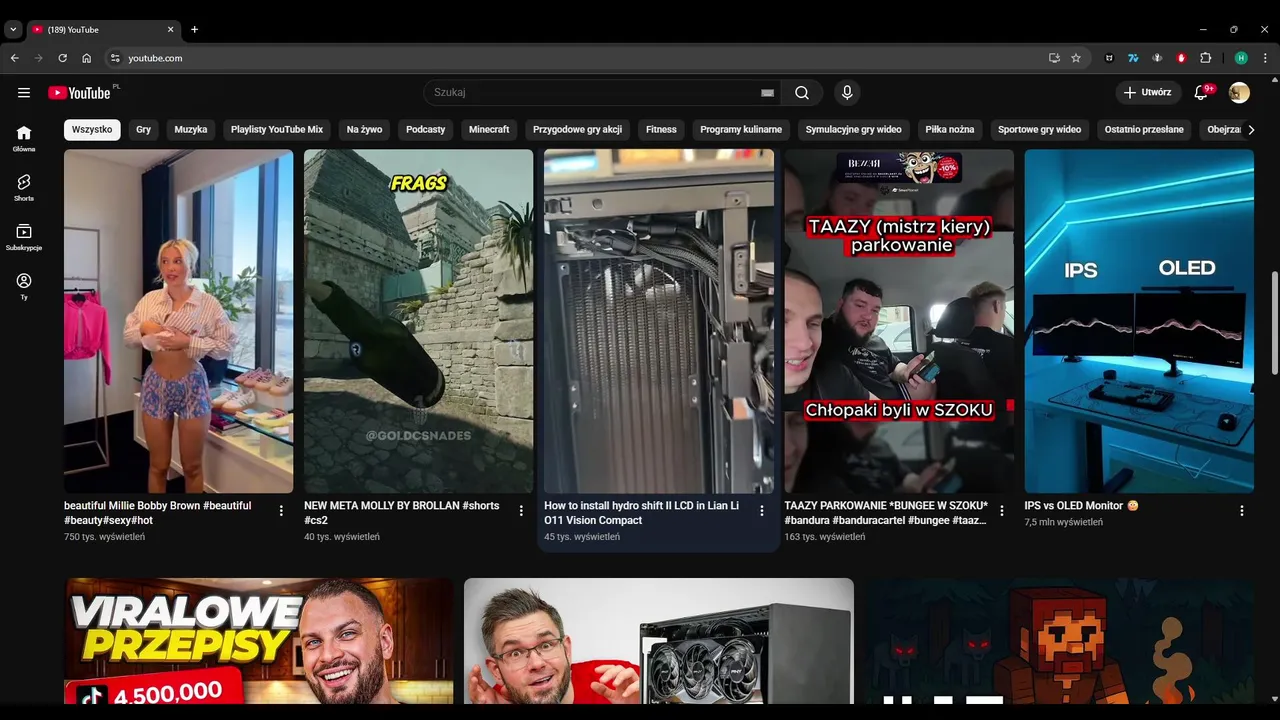Click the Utwórz create button

click(1148, 93)
